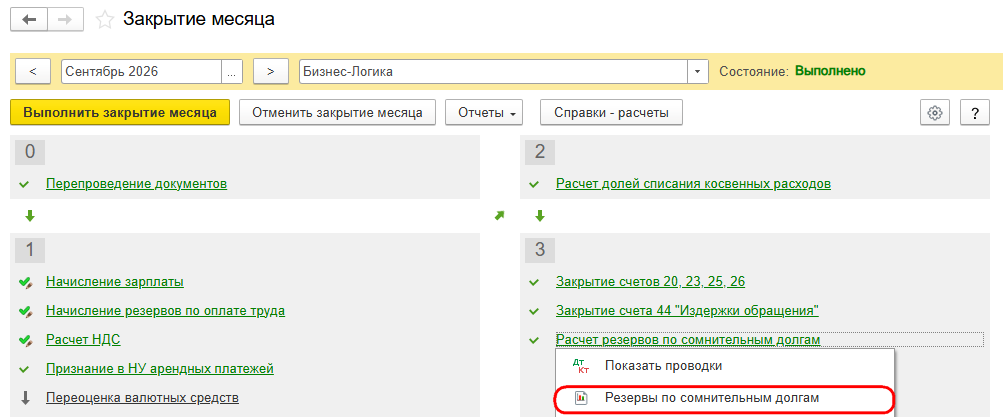Click checkmark next to 'Расчет долей списания косвенных расходов'

pyautogui.click(x=534, y=185)
